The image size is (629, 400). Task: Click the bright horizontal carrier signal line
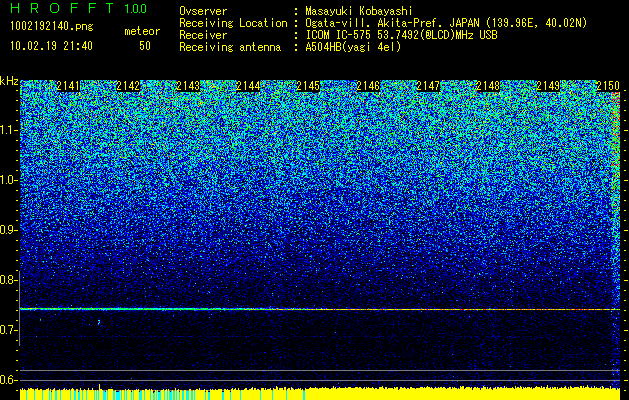[x=320, y=309]
